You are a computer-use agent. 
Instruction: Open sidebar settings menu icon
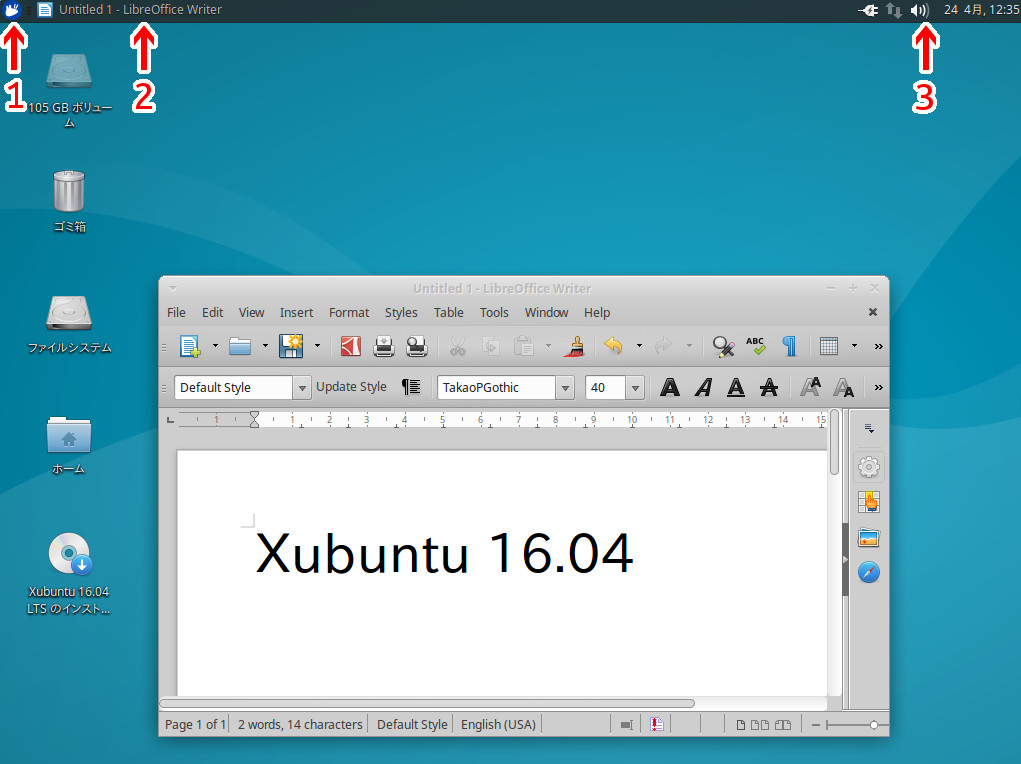coord(869,429)
